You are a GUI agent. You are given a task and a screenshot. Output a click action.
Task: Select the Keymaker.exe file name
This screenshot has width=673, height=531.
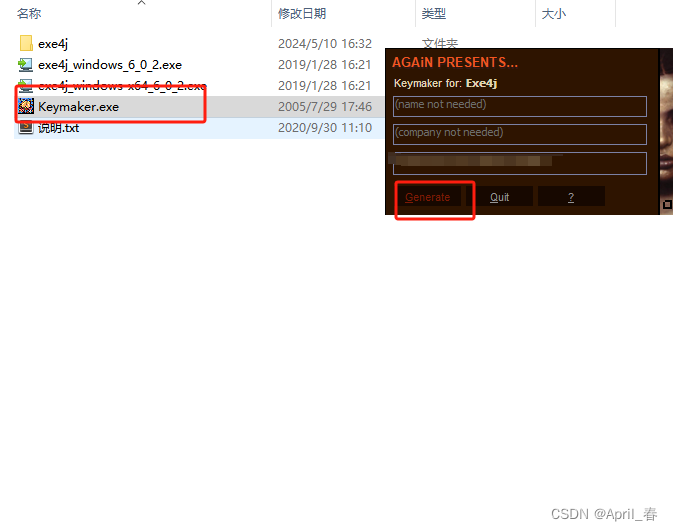79,106
